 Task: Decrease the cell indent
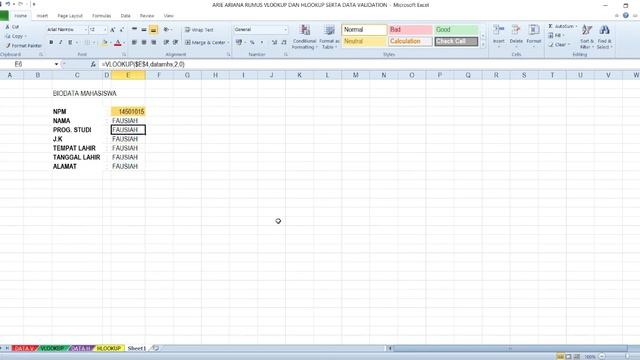(166, 42)
